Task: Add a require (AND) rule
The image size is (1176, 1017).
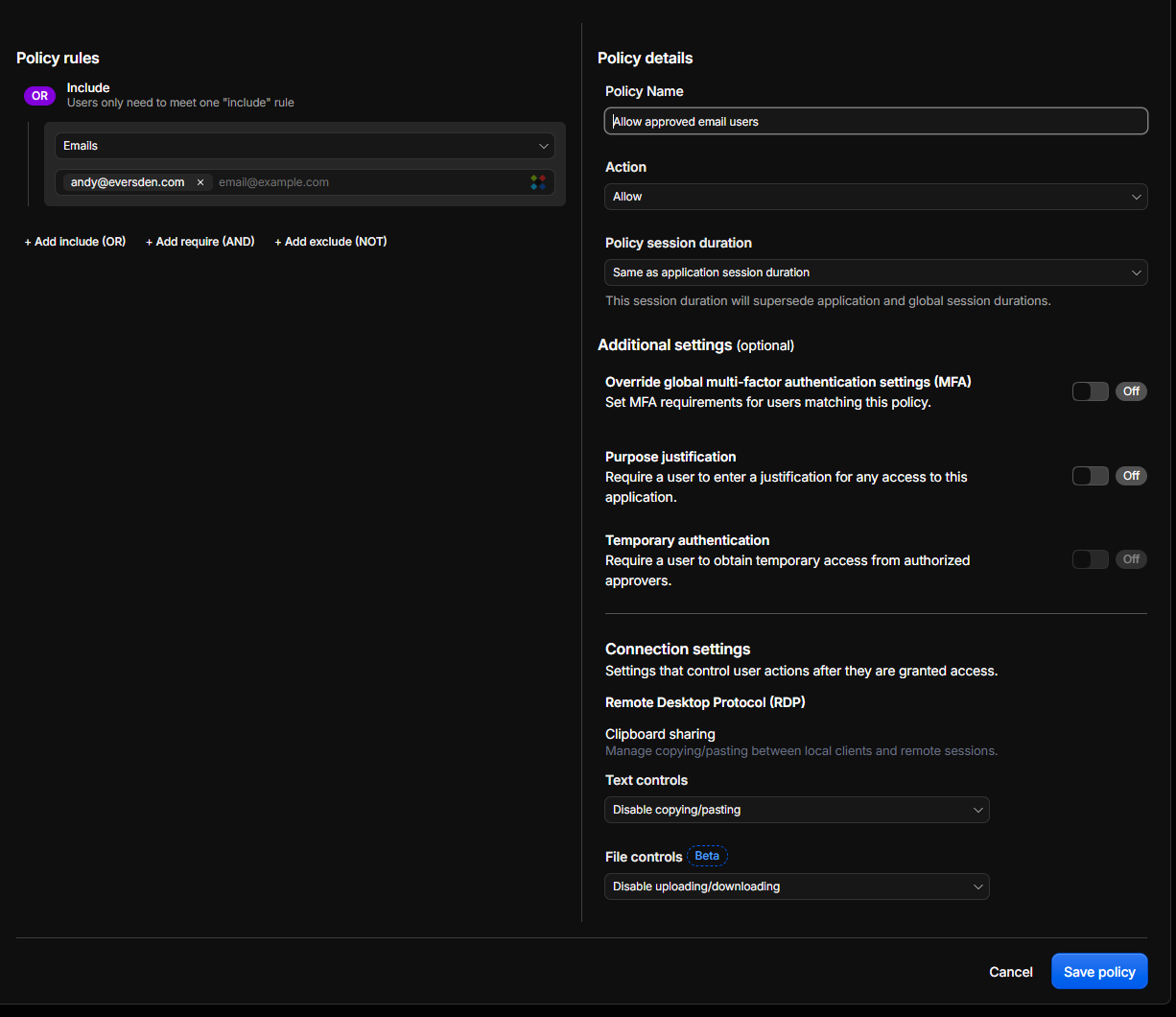Action: click(x=200, y=242)
